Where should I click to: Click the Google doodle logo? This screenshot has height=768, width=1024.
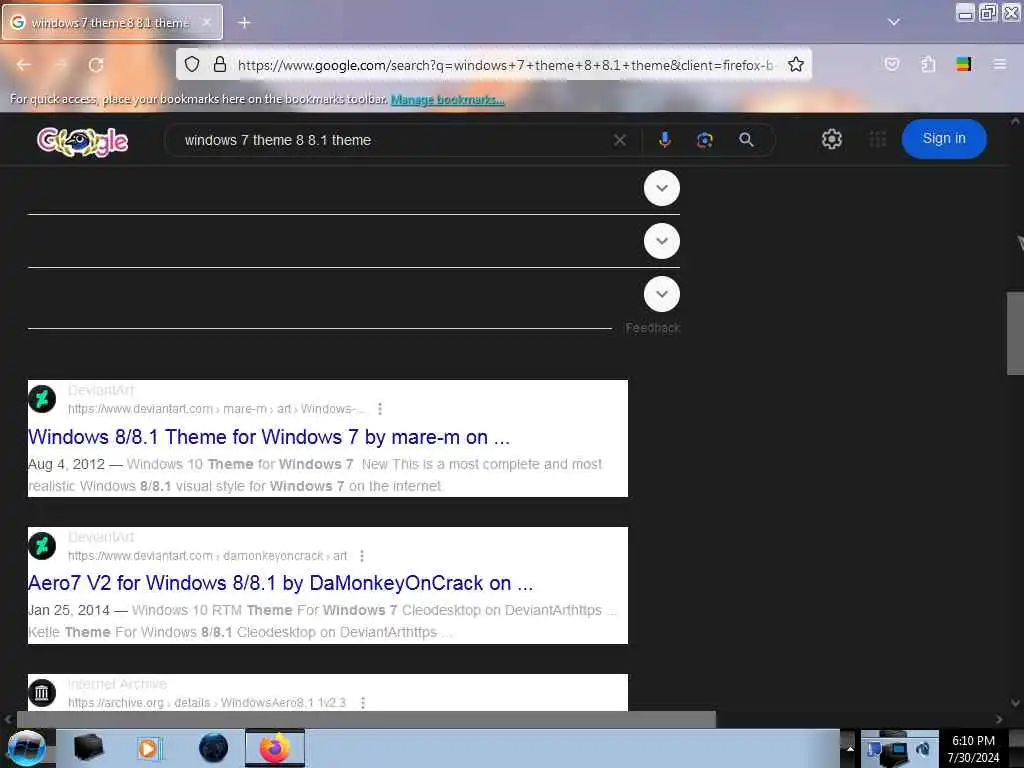(x=82, y=140)
